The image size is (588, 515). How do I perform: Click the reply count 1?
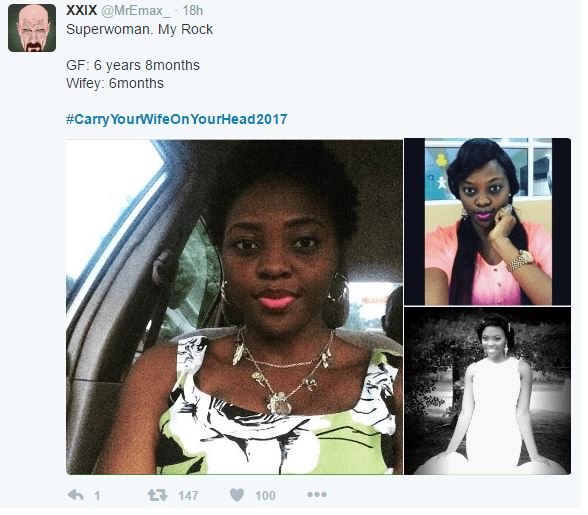click(97, 496)
